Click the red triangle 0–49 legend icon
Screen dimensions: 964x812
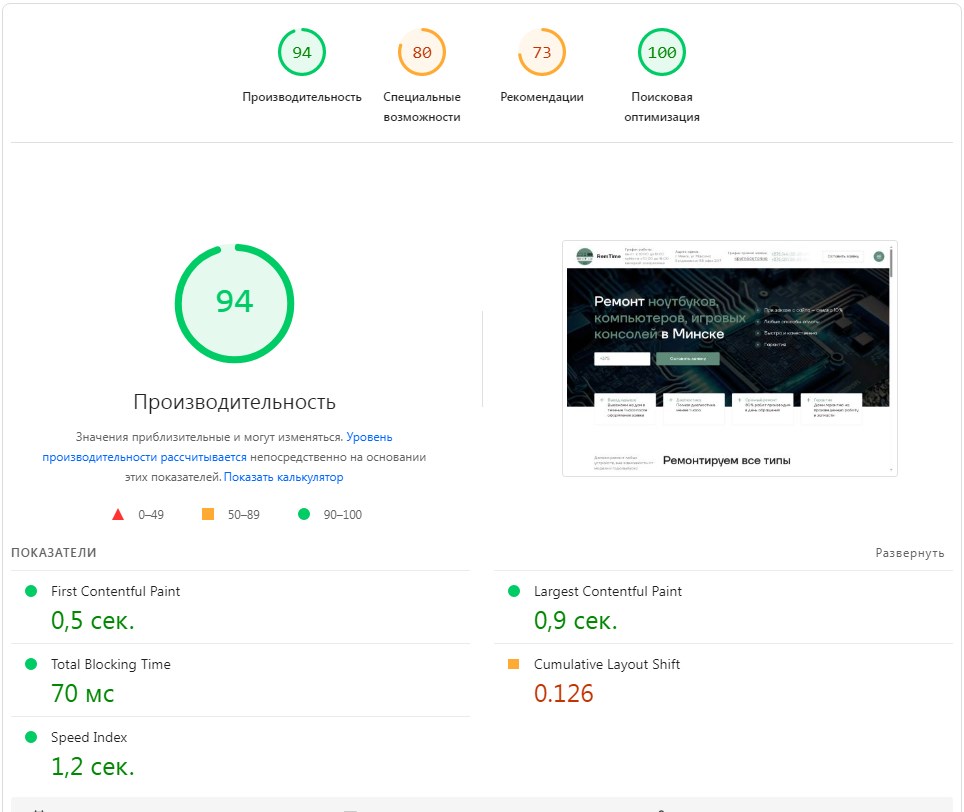click(117, 514)
